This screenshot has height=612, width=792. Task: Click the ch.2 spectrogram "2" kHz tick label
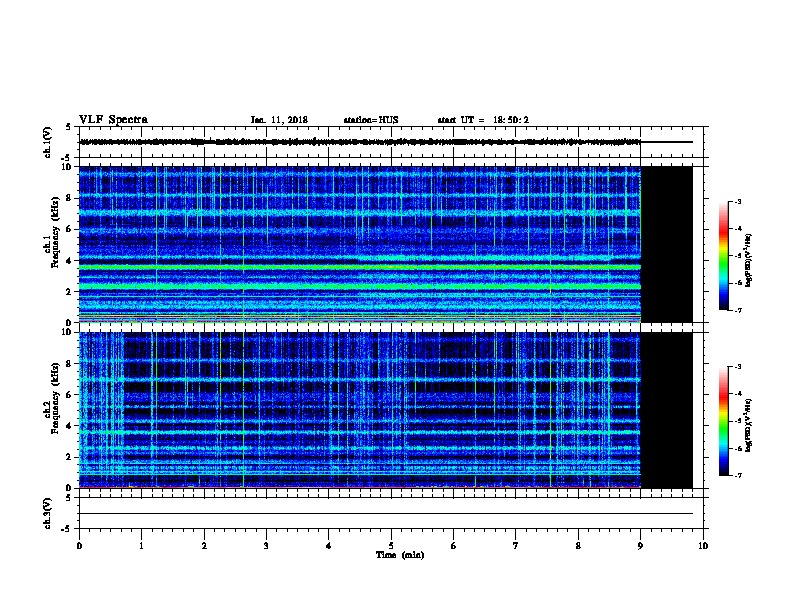[x=69, y=457]
